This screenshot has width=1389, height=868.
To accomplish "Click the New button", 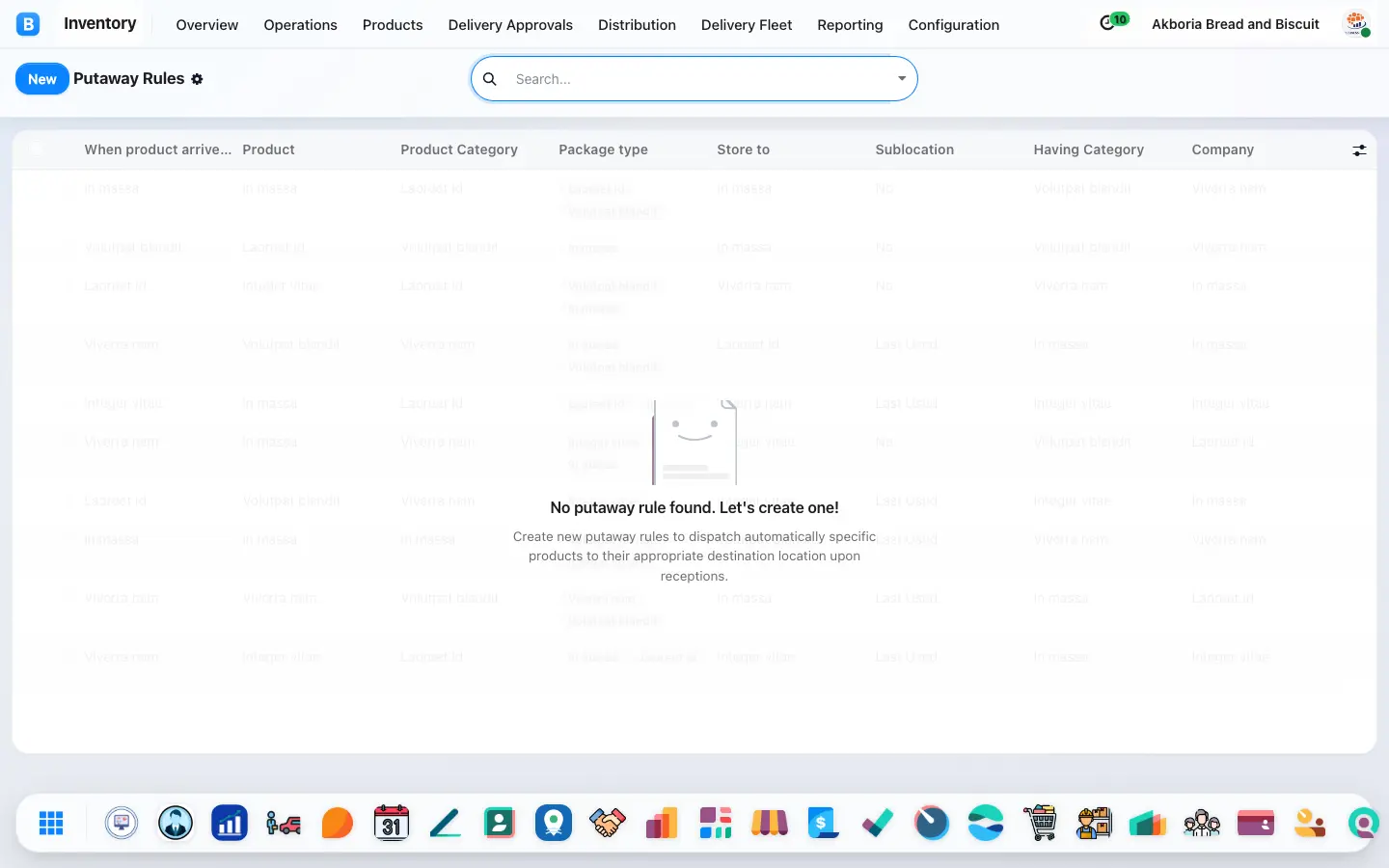I will [42, 79].
